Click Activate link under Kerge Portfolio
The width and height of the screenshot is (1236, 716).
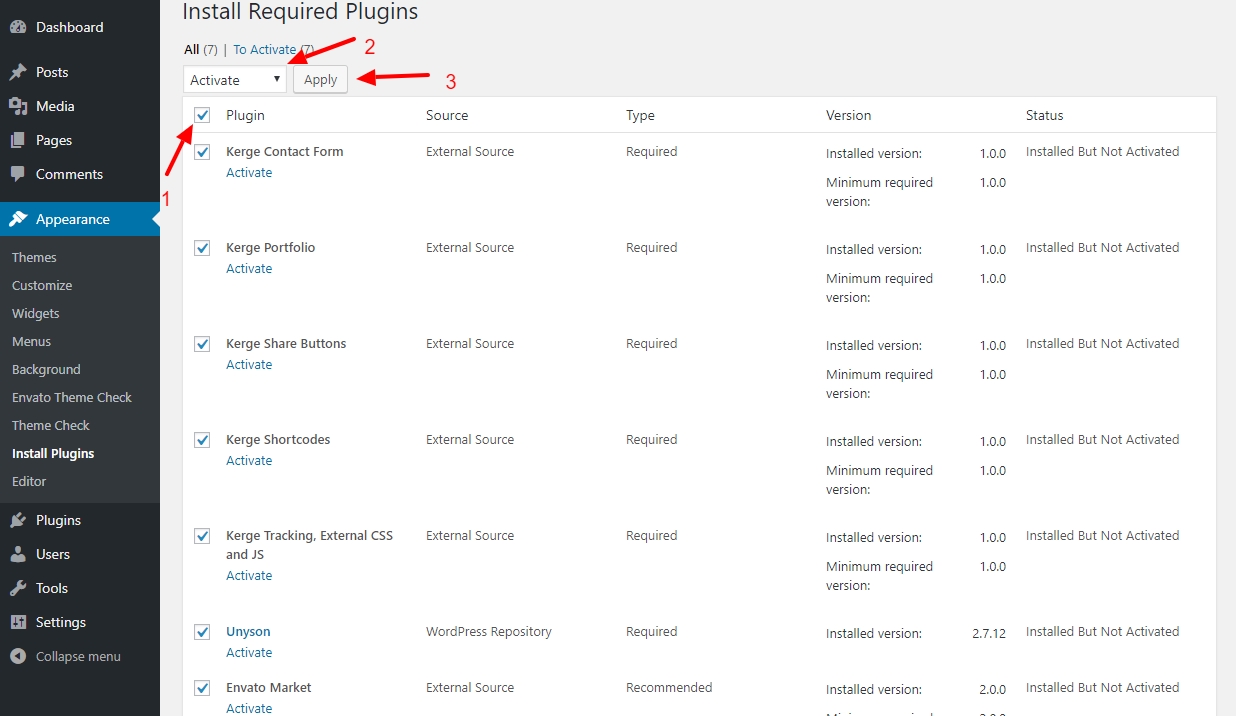click(249, 269)
